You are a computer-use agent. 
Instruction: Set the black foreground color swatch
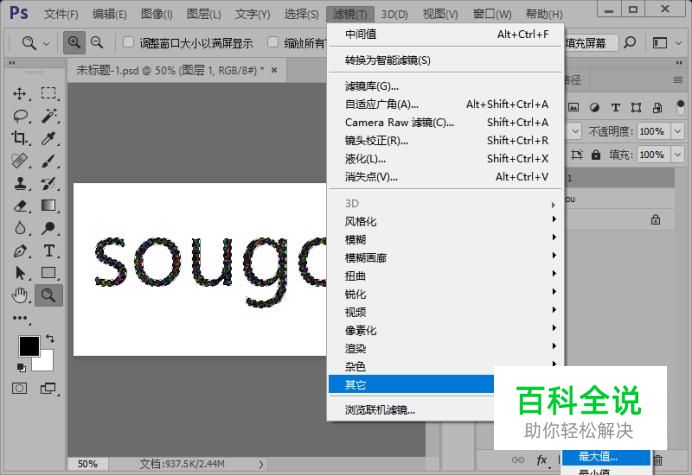coord(27,344)
